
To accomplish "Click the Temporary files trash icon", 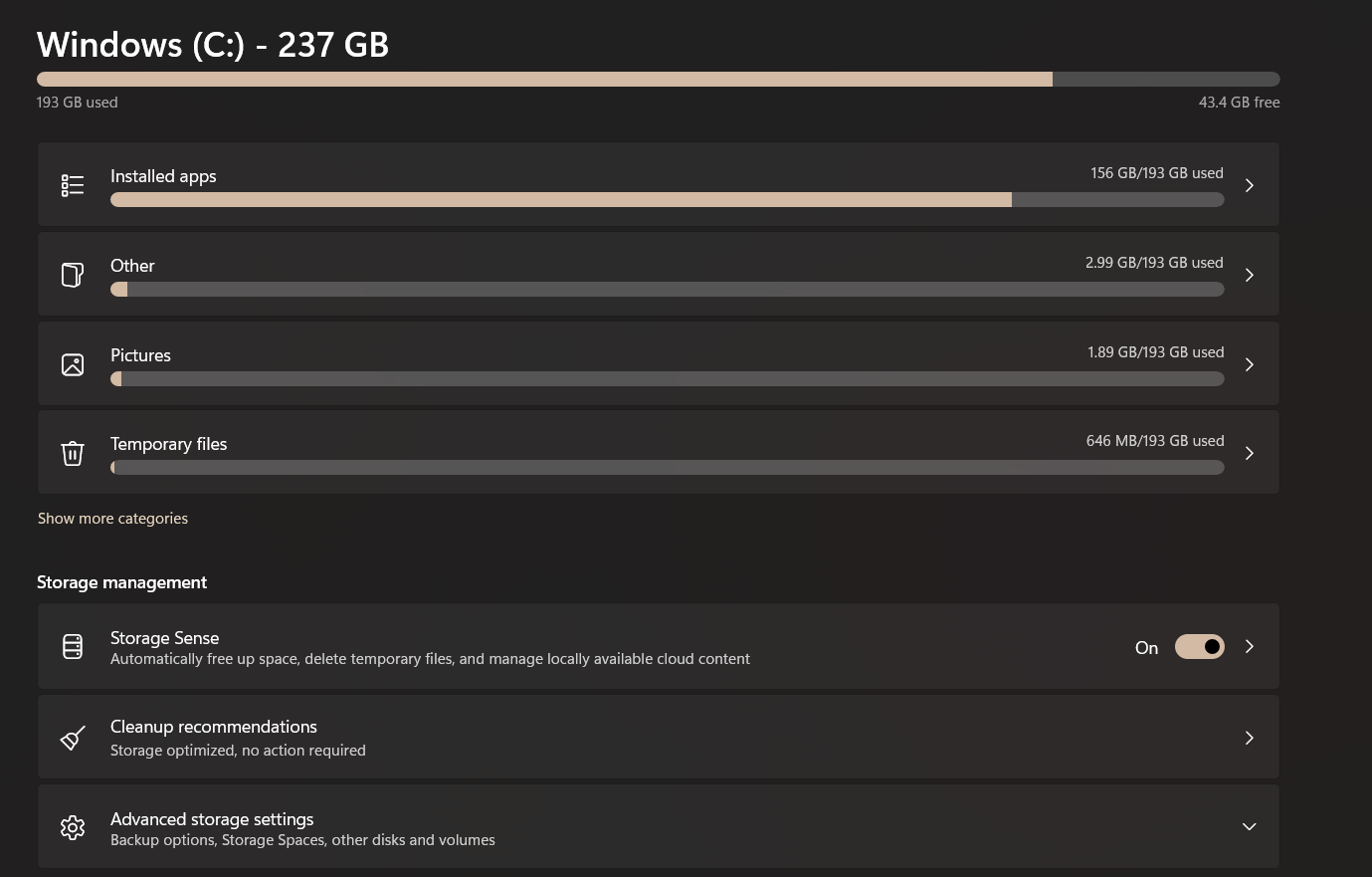I will (x=73, y=452).
